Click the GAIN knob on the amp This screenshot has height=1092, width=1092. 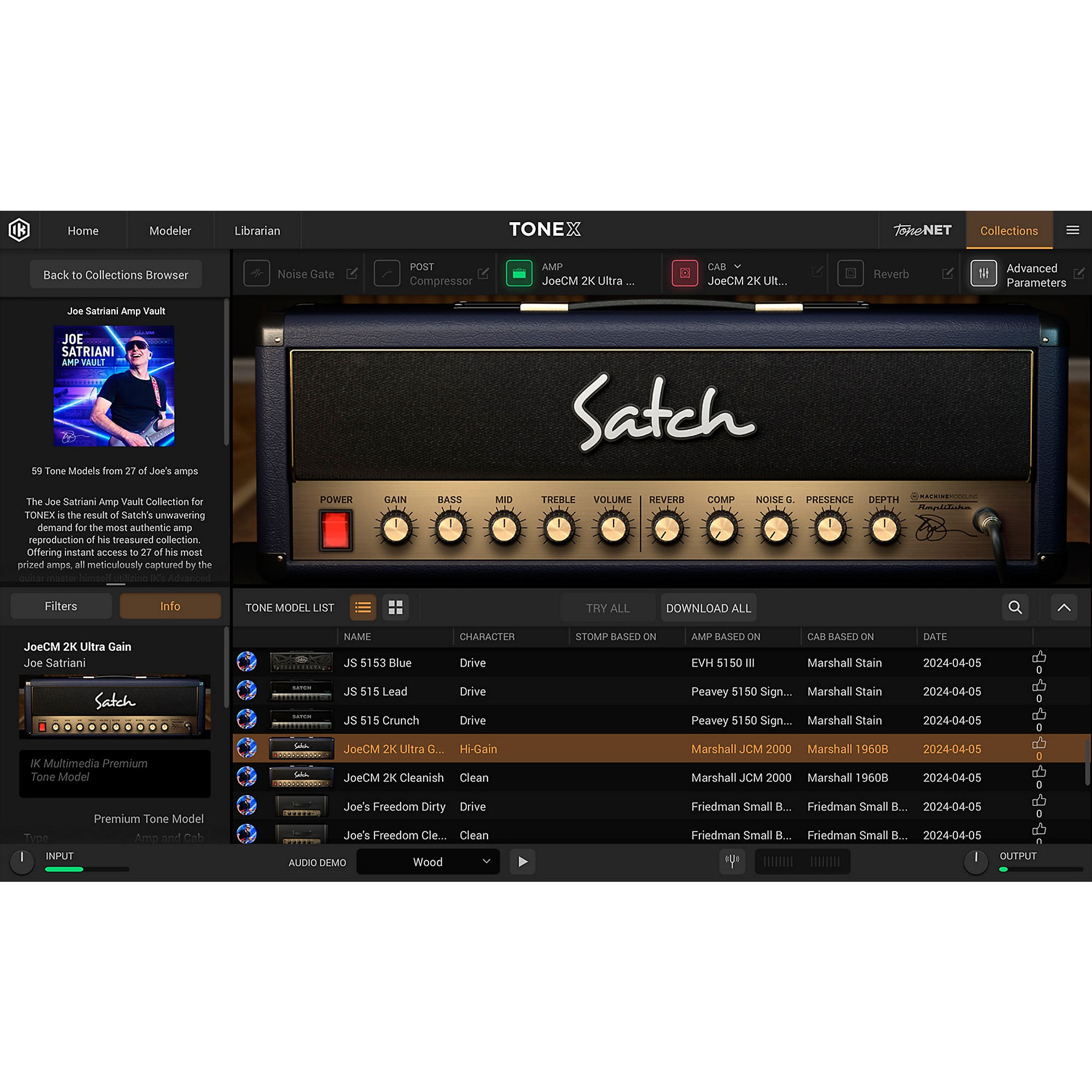click(396, 529)
